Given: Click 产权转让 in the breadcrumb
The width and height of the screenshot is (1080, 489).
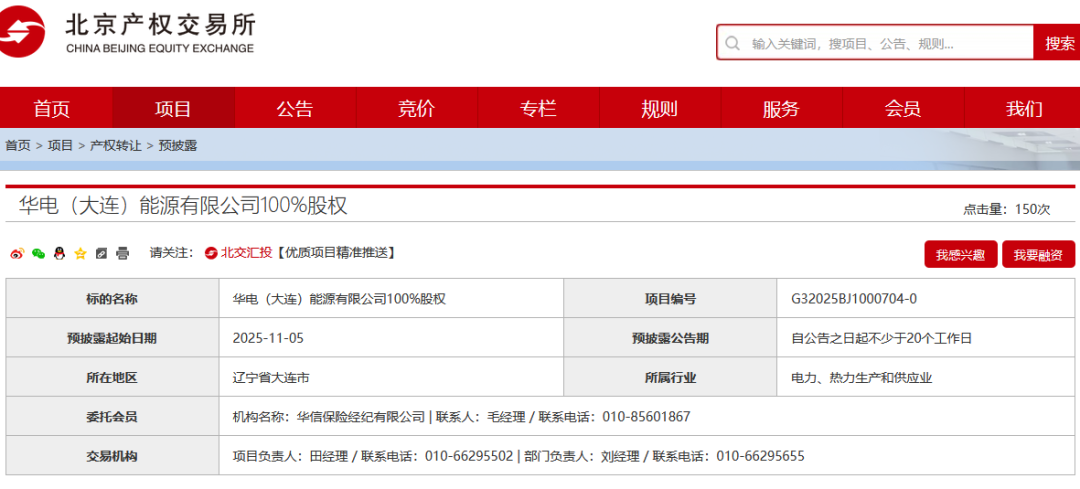Looking at the screenshot, I should (116, 145).
